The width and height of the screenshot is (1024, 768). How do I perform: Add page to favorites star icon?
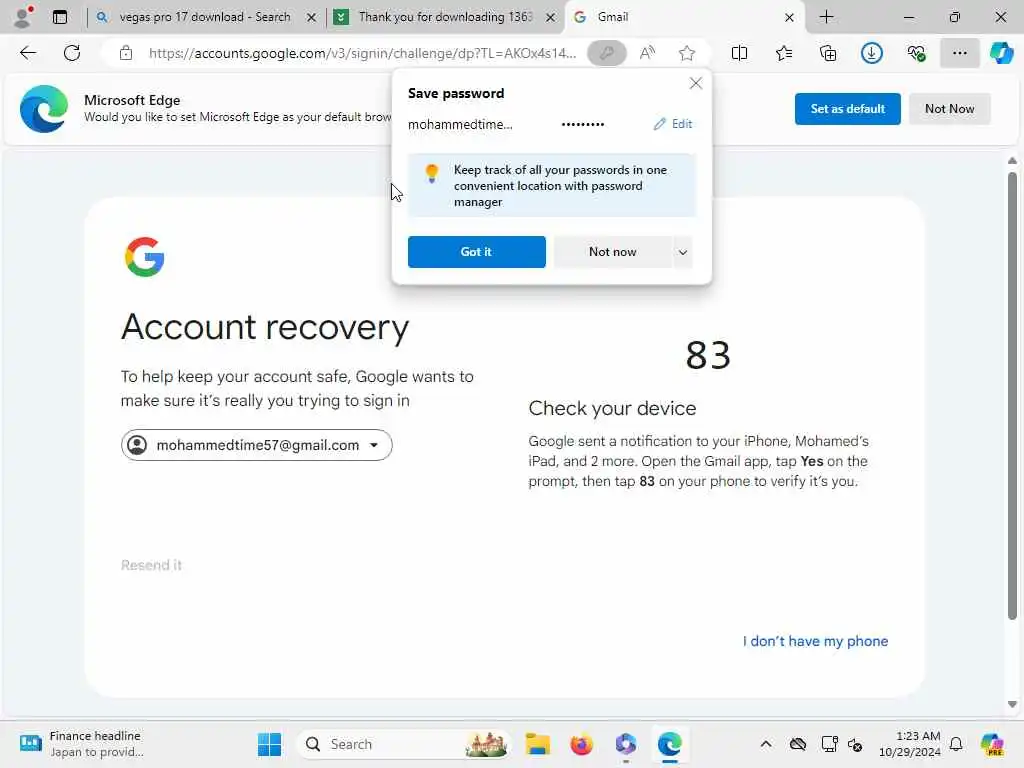point(686,53)
